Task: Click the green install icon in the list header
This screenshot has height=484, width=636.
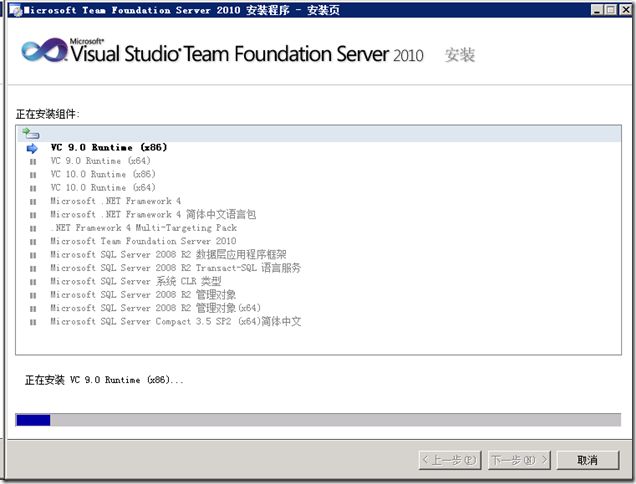Action: point(30,133)
